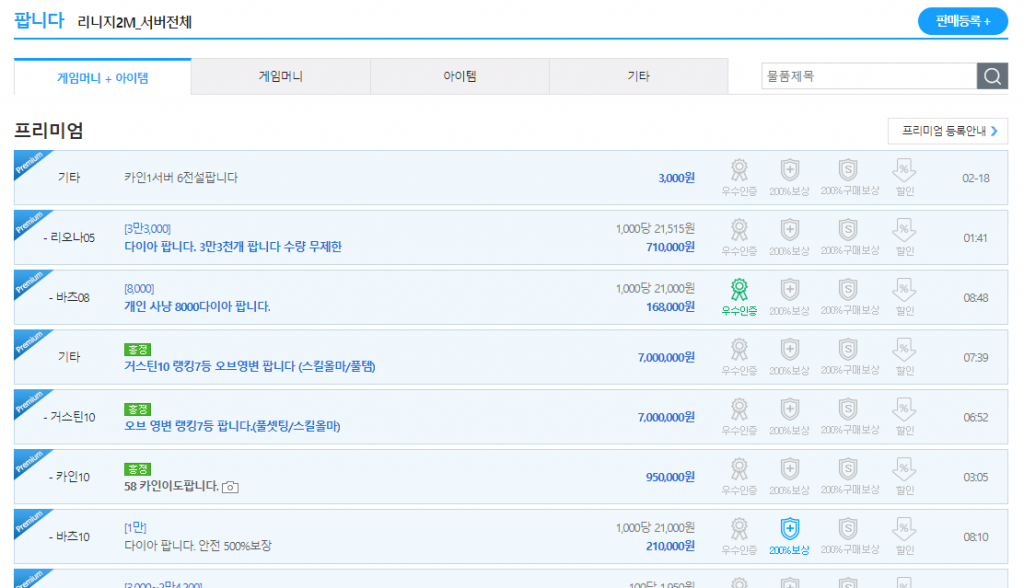Click the registered date 02-18
Screen dimensions: 1024x588
976,178
